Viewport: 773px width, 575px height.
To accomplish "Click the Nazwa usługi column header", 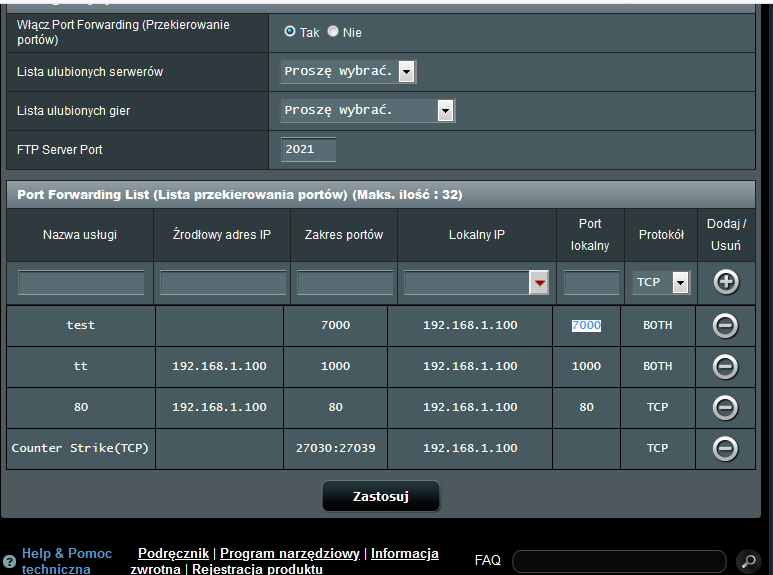I will (80, 235).
